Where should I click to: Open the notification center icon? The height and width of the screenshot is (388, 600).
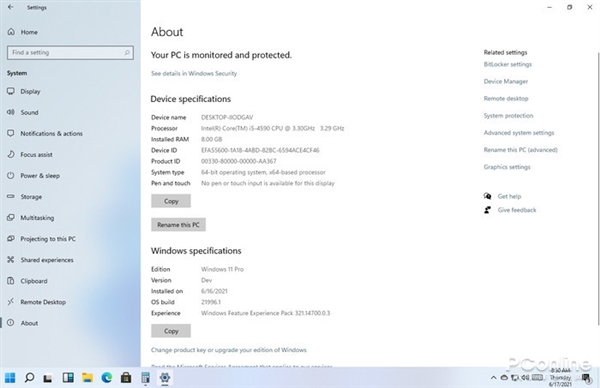click(586, 378)
